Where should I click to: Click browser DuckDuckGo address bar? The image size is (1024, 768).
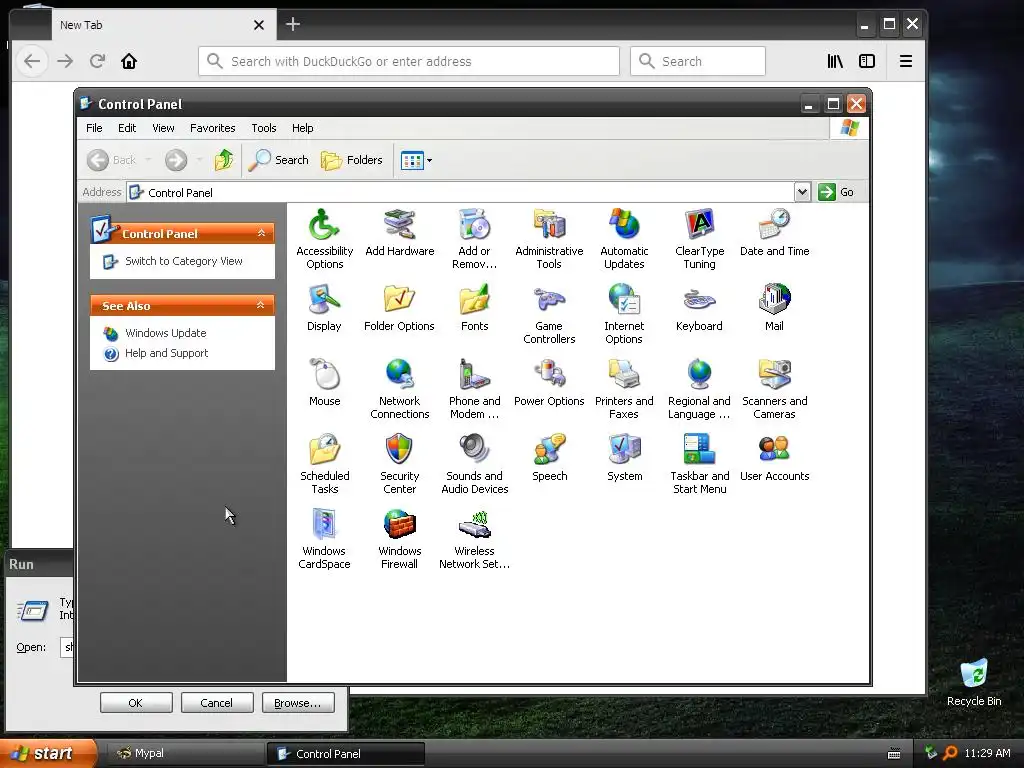coord(409,61)
